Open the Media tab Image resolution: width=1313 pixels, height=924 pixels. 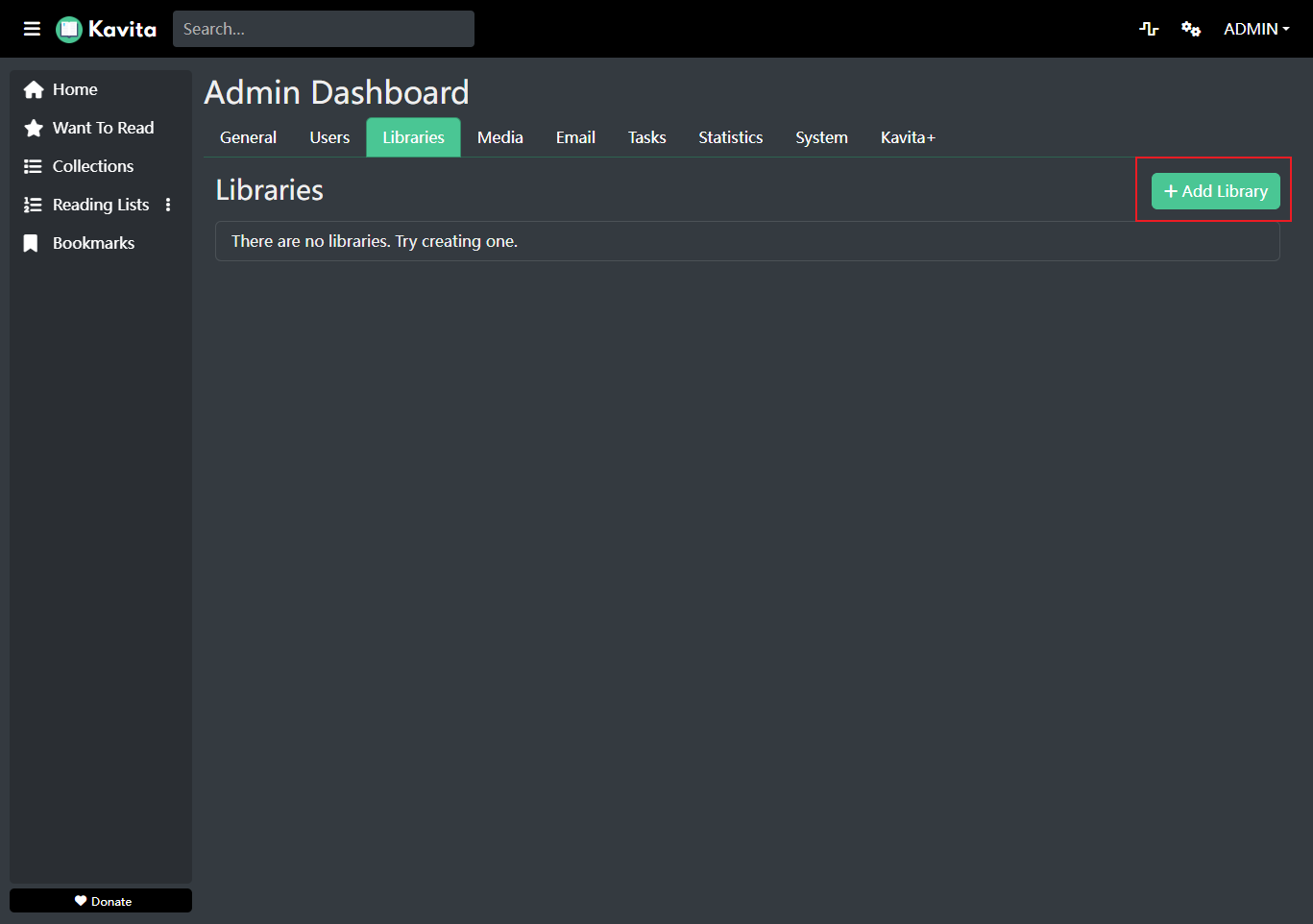coord(500,137)
